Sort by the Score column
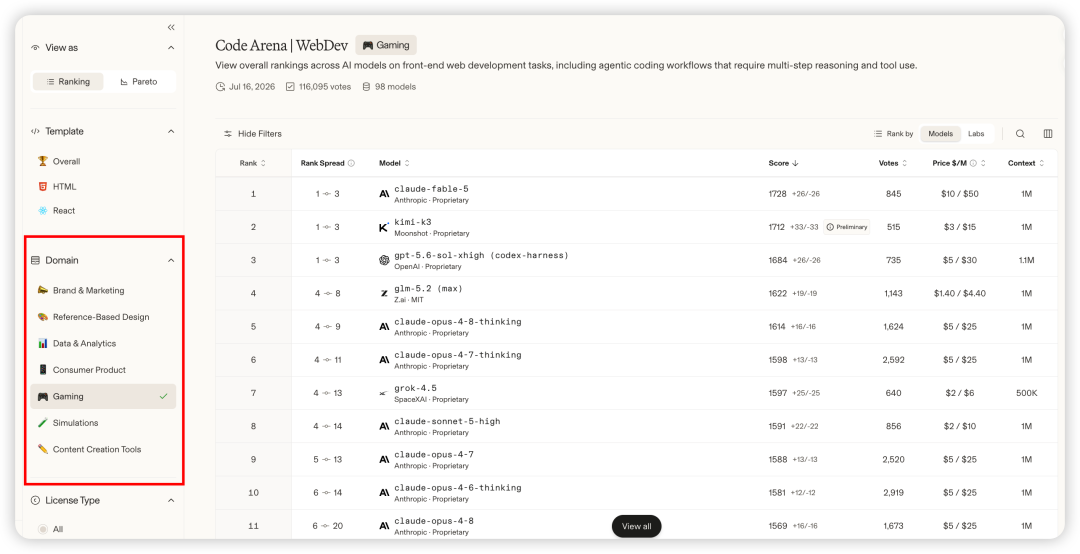1080x554 pixels. tap(783, 163)
